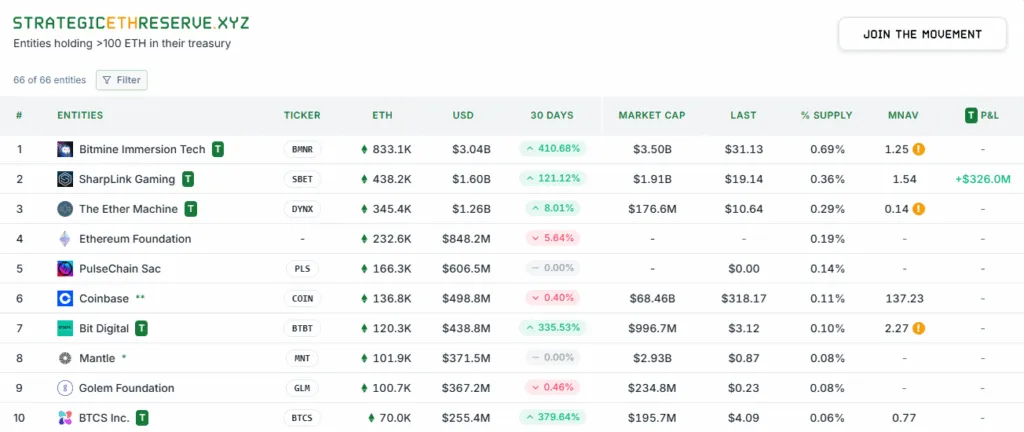Open the Golem Foundation entity name

click(x=127, y=388)
